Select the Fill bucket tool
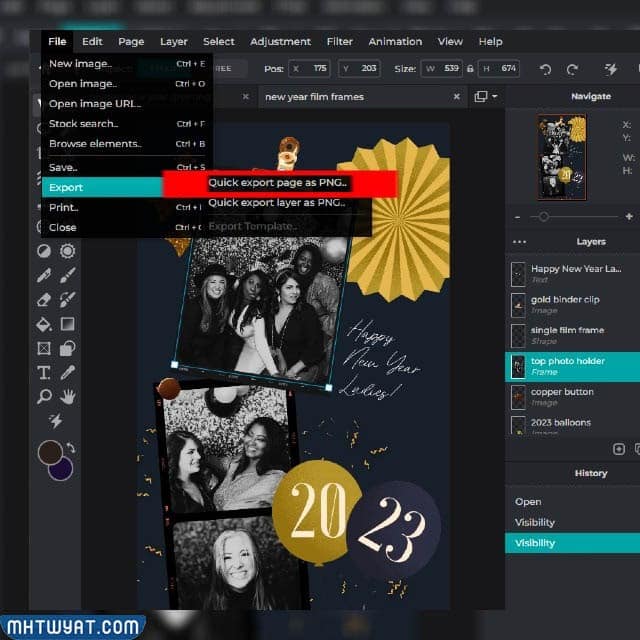640x640 pixels. 44,324
